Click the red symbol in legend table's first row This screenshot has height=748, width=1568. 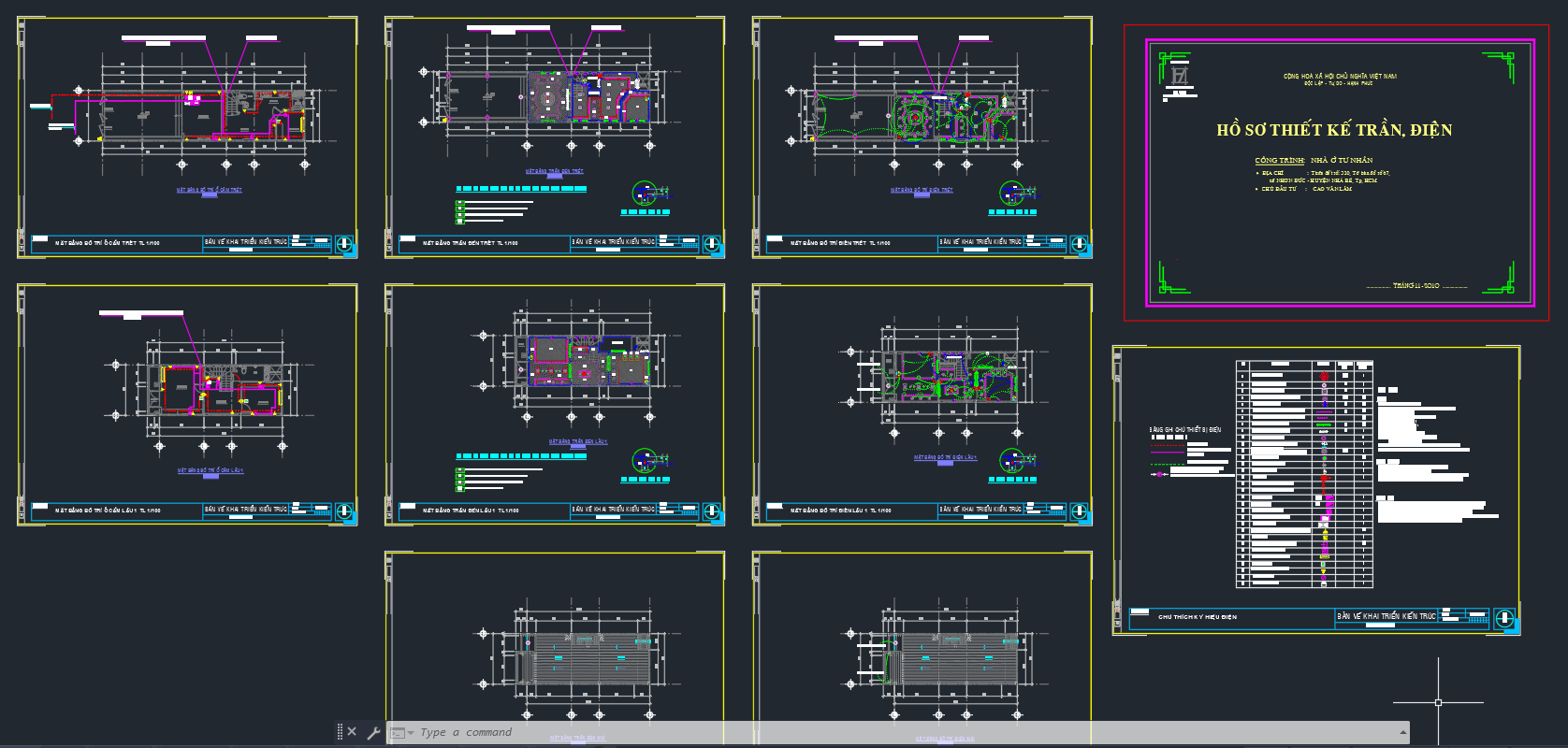pyautogui.click(x=1324, y=376)
